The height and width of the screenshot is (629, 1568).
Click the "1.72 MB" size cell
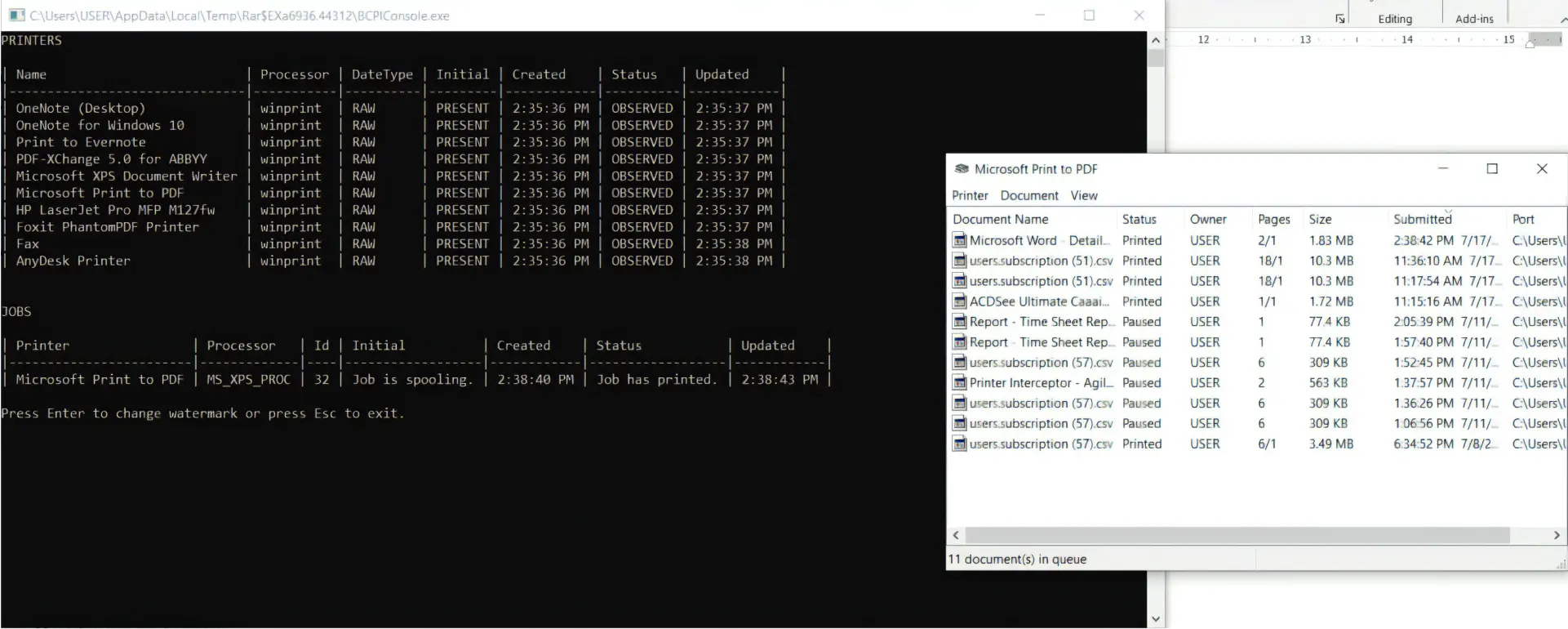coord(1331,302)
